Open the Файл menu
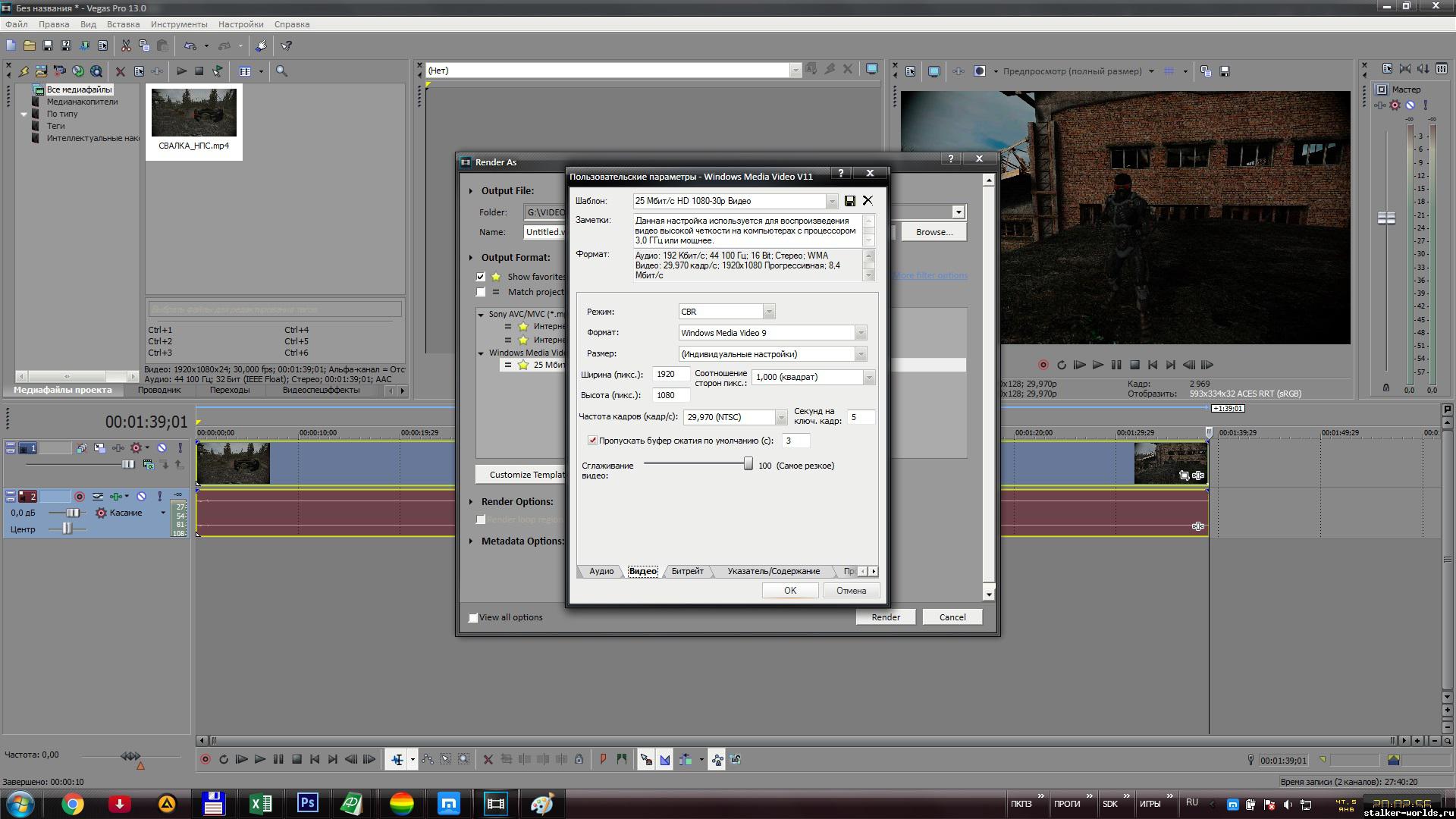The height and width of the screenshot is (819, 1456). click(16, 24)
